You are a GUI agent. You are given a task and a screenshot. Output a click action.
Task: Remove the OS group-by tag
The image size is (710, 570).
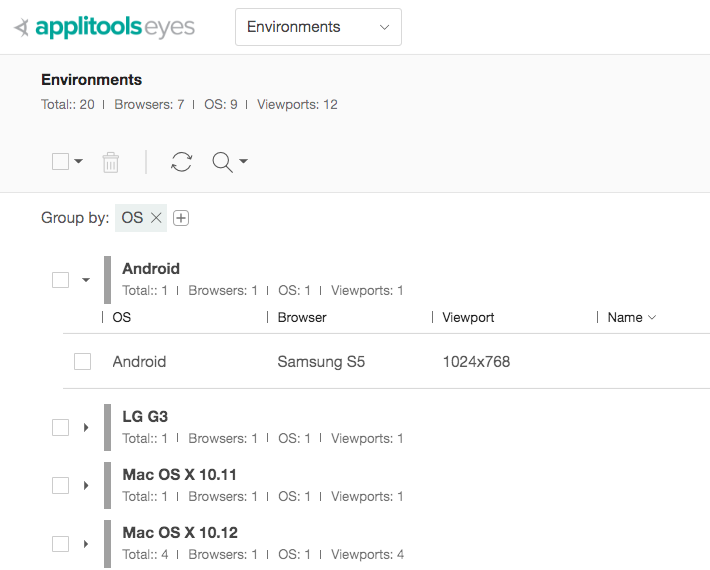point(156,218)
